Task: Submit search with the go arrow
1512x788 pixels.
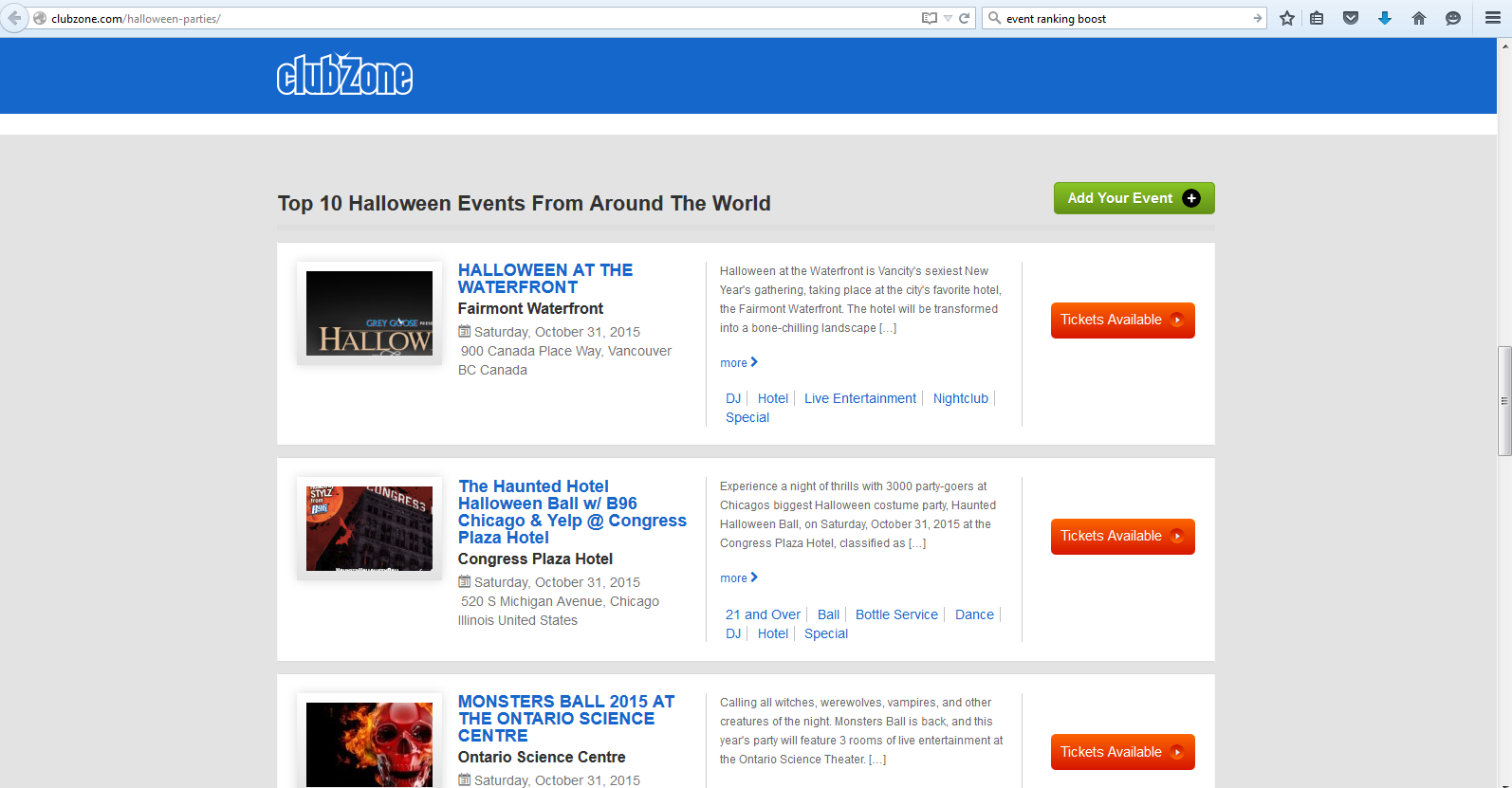Action: click(1257, 18)
